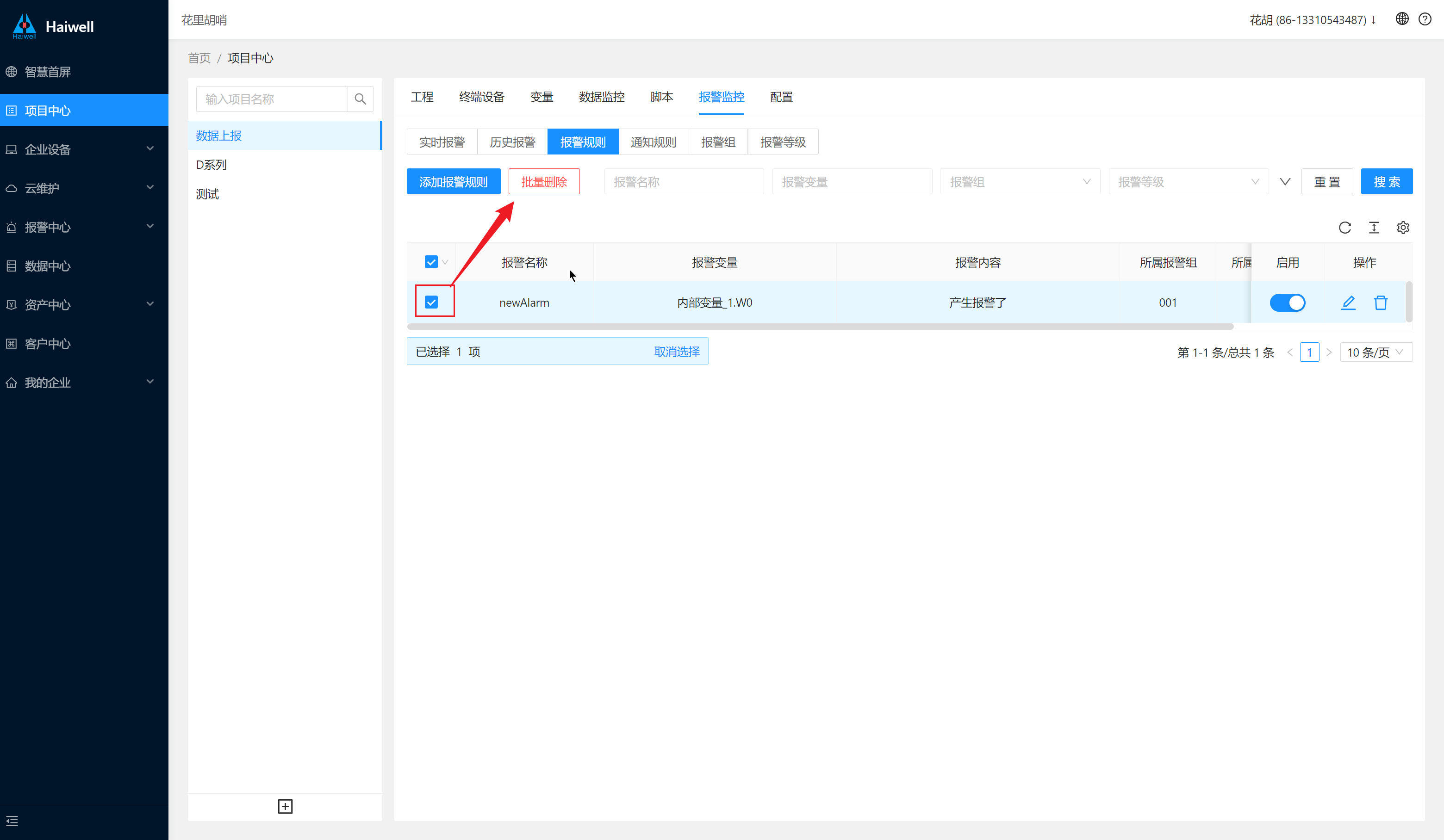1444x840 pixels.
Task: Go to 首页 via breadcrumb
Action: 199,58
